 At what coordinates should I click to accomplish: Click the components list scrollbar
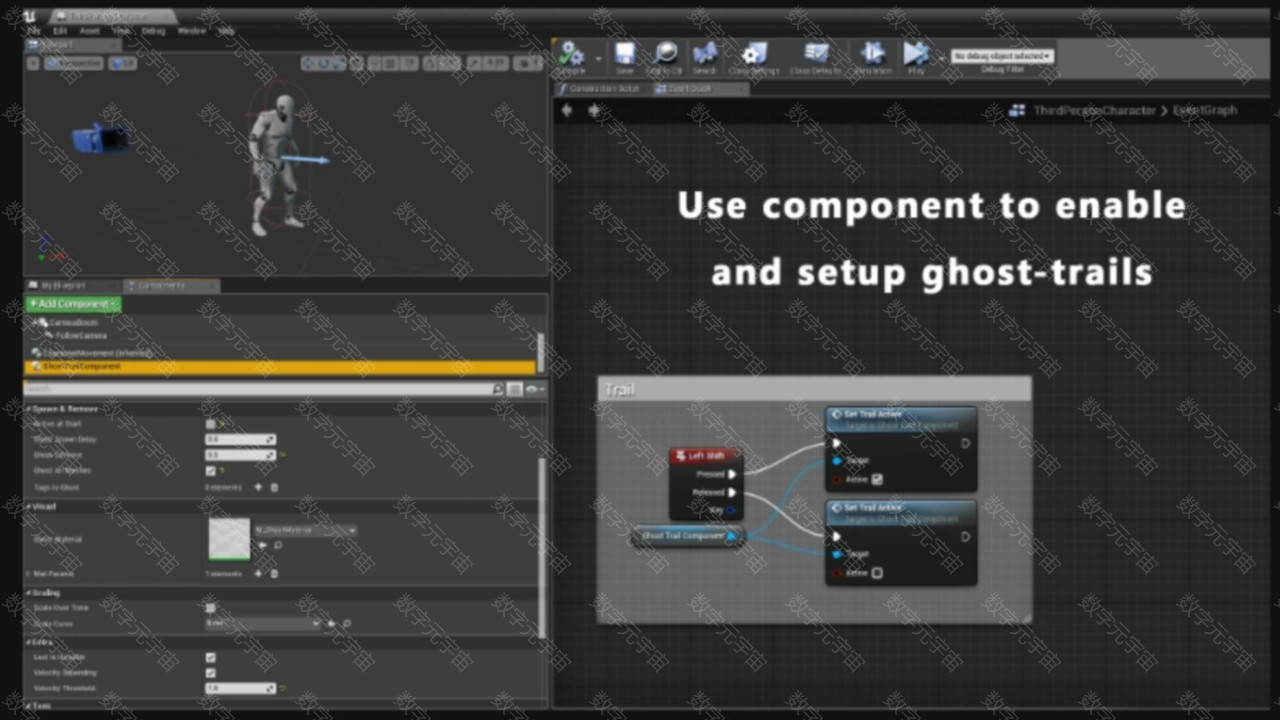[x=541, y=352]
